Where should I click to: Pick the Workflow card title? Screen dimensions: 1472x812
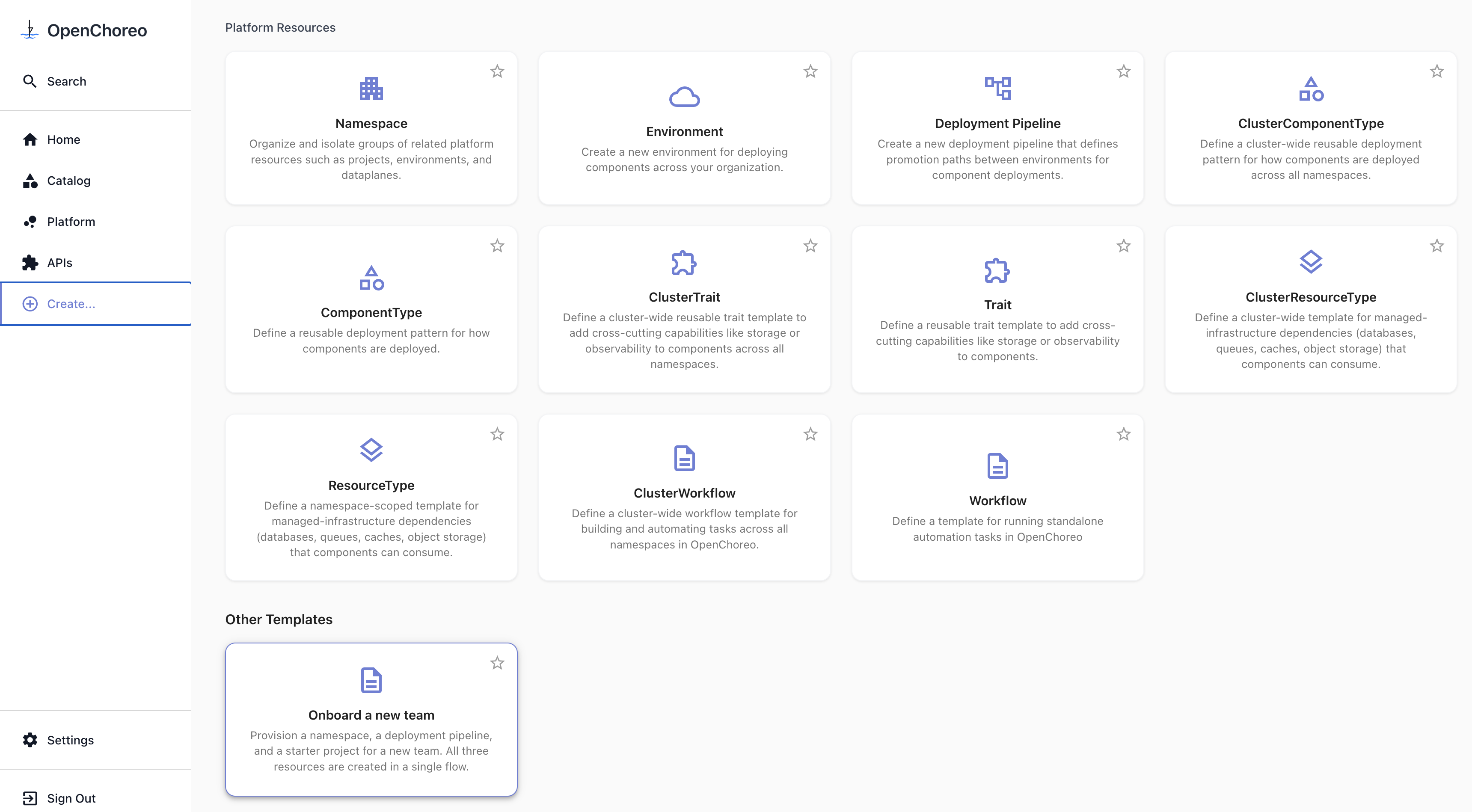pyautogui.click(x=998, y=501)
